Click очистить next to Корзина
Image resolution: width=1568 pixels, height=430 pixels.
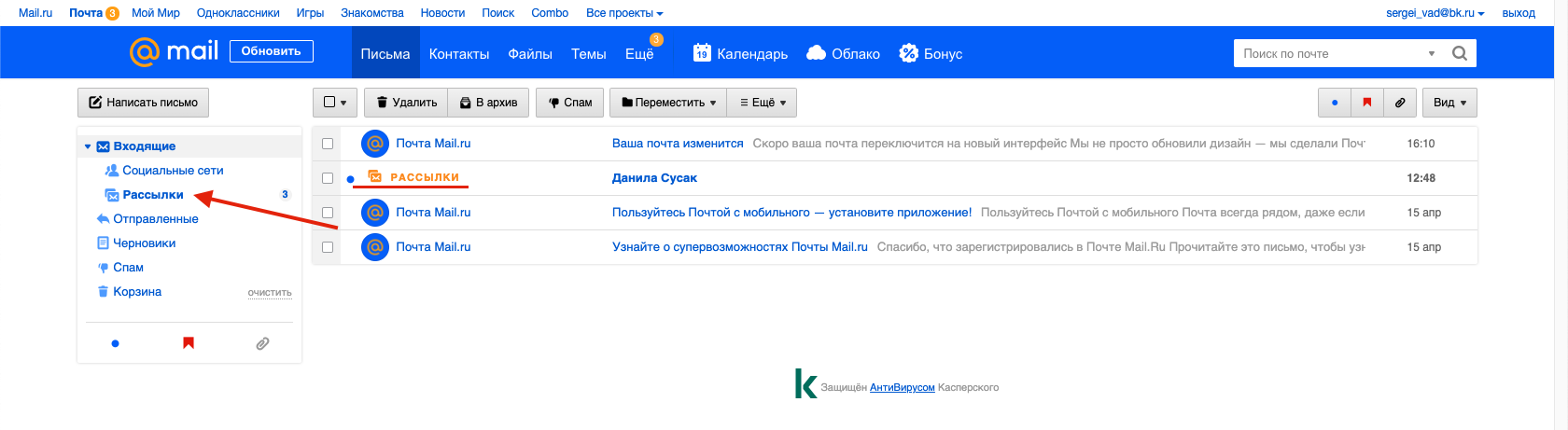coord(270,293)
